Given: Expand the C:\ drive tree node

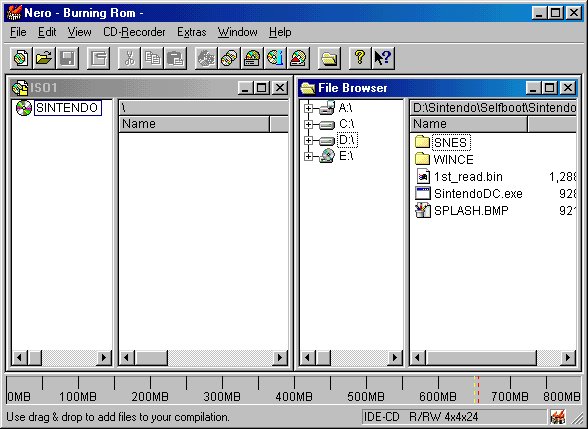Looking at the screenshot, I should (x=308, y=124).
